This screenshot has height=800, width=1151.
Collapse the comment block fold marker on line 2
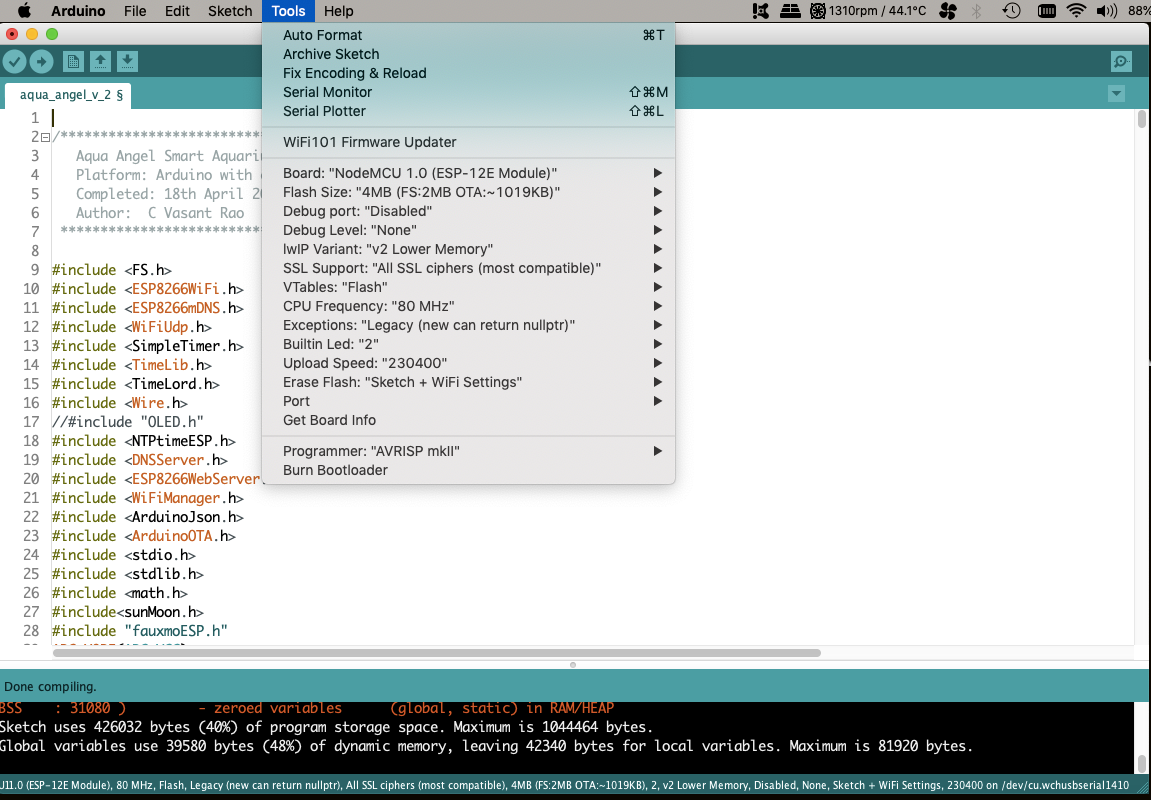coord(46,137)
